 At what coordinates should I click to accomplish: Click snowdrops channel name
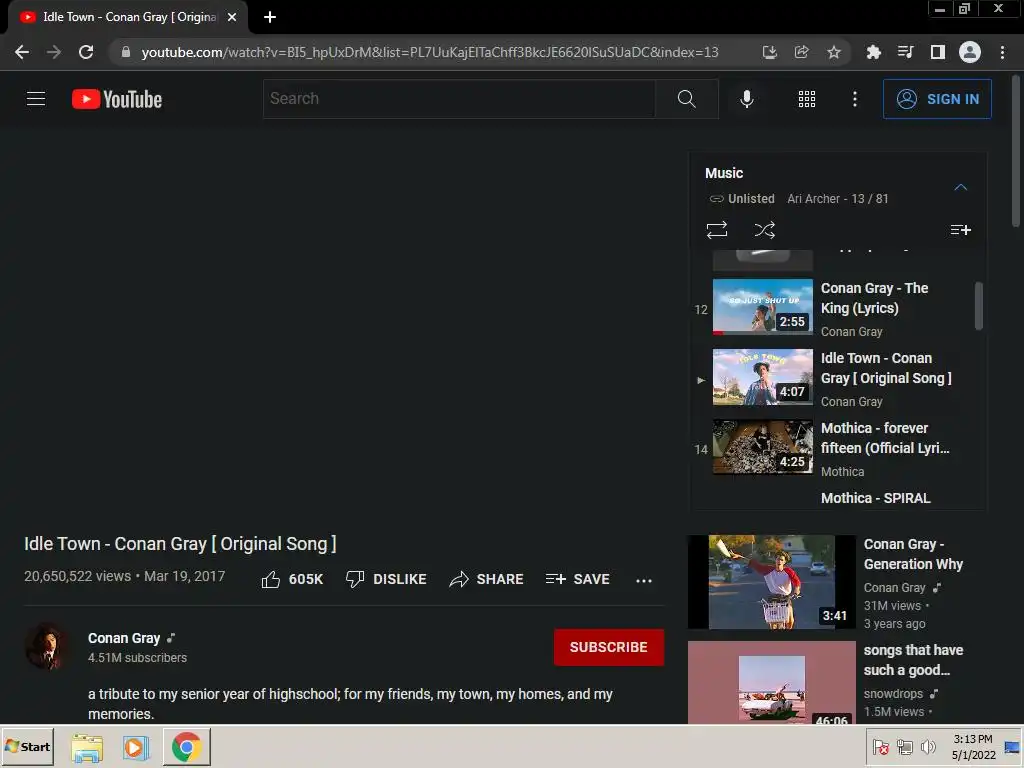893,694
